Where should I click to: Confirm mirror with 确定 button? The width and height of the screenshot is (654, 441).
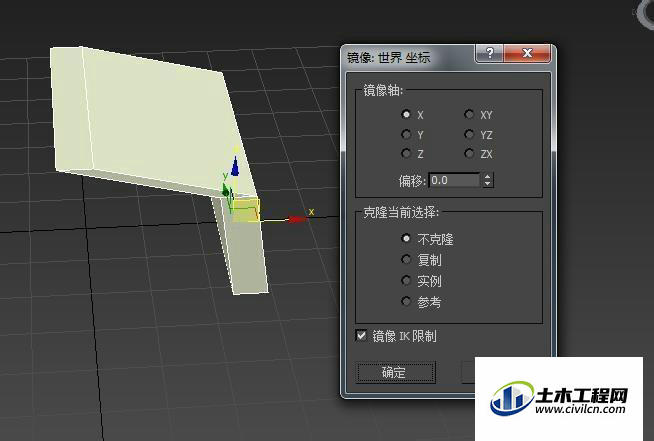(395, 372)
